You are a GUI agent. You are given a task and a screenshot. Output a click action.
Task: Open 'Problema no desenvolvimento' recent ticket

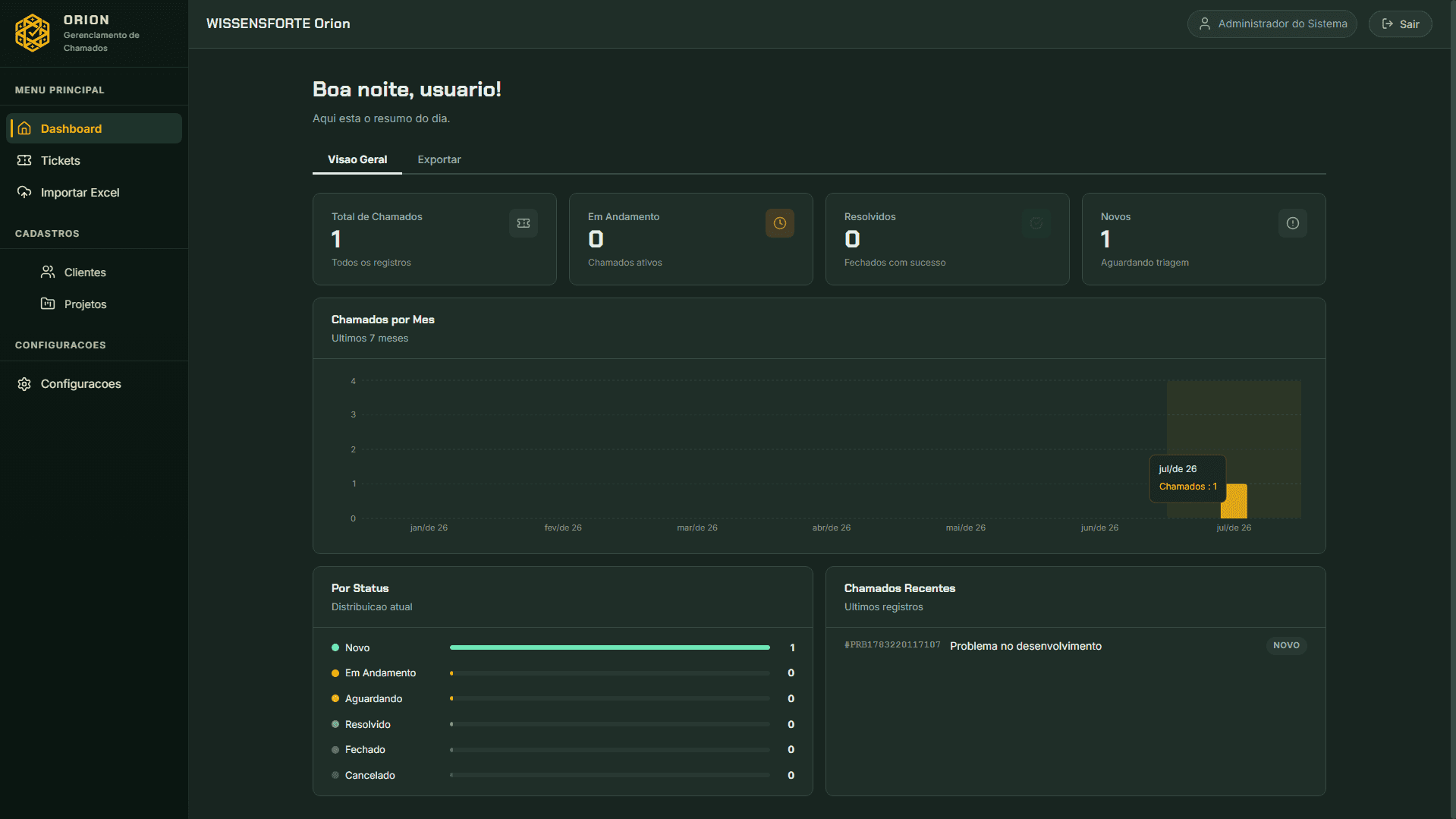1026,646
